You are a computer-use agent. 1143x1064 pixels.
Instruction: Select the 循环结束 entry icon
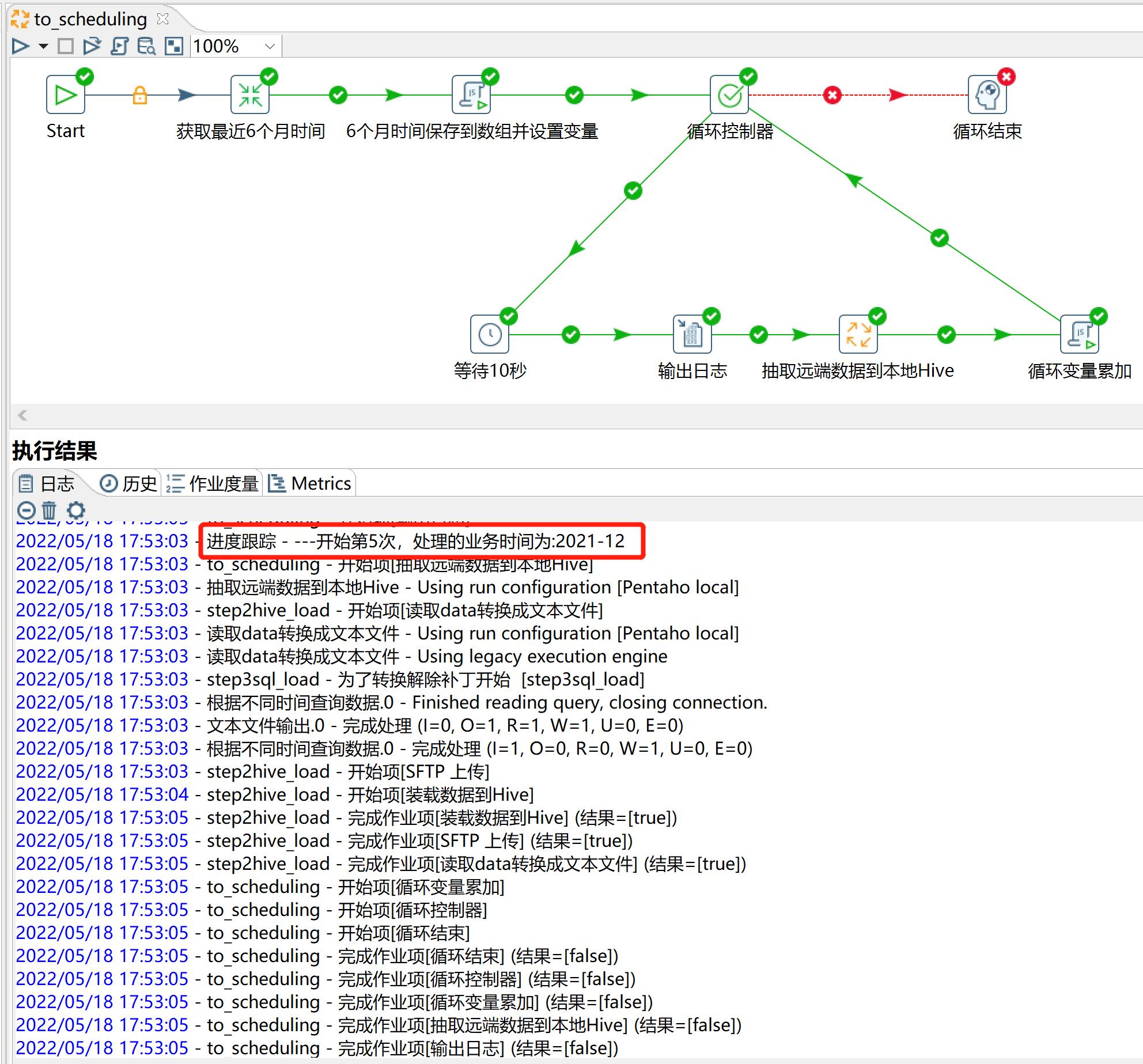coord(987,94)
